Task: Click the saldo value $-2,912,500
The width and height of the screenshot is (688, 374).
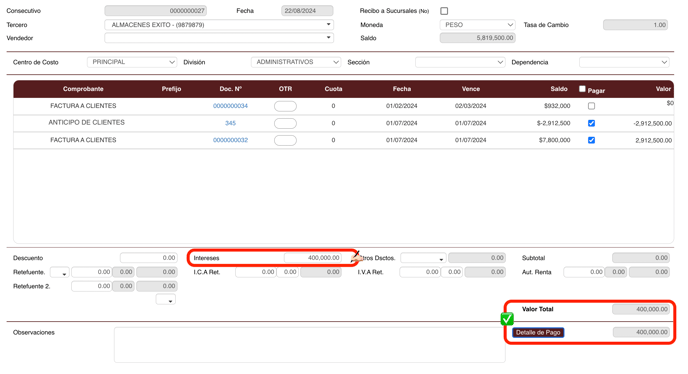Action: click(553, 123)
